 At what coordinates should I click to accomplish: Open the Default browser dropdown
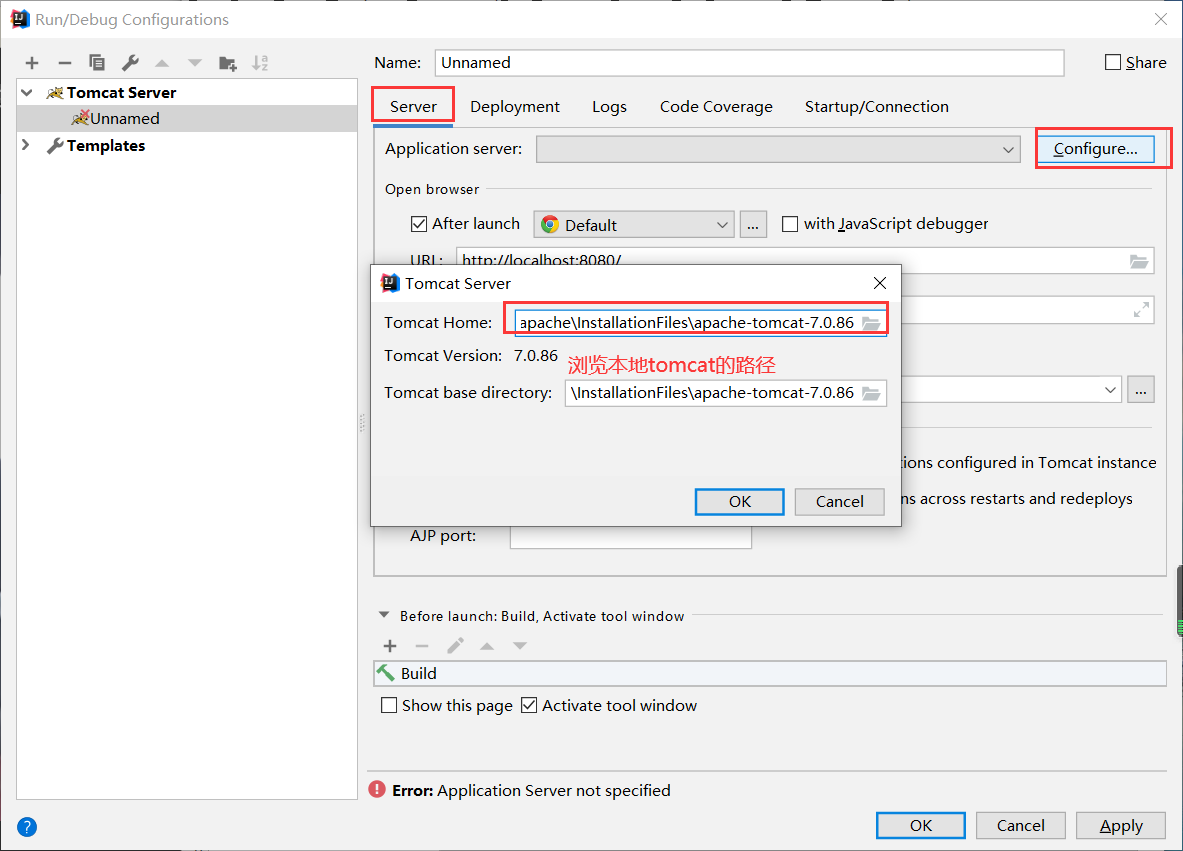point(722,223)
